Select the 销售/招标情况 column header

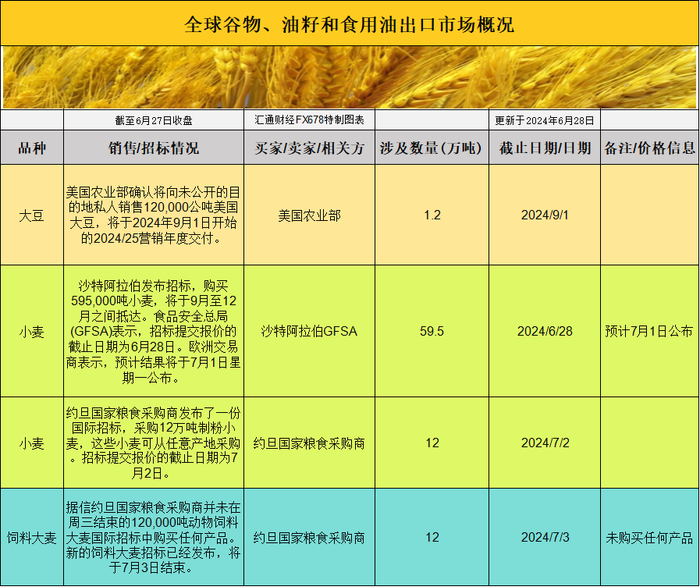154,148
